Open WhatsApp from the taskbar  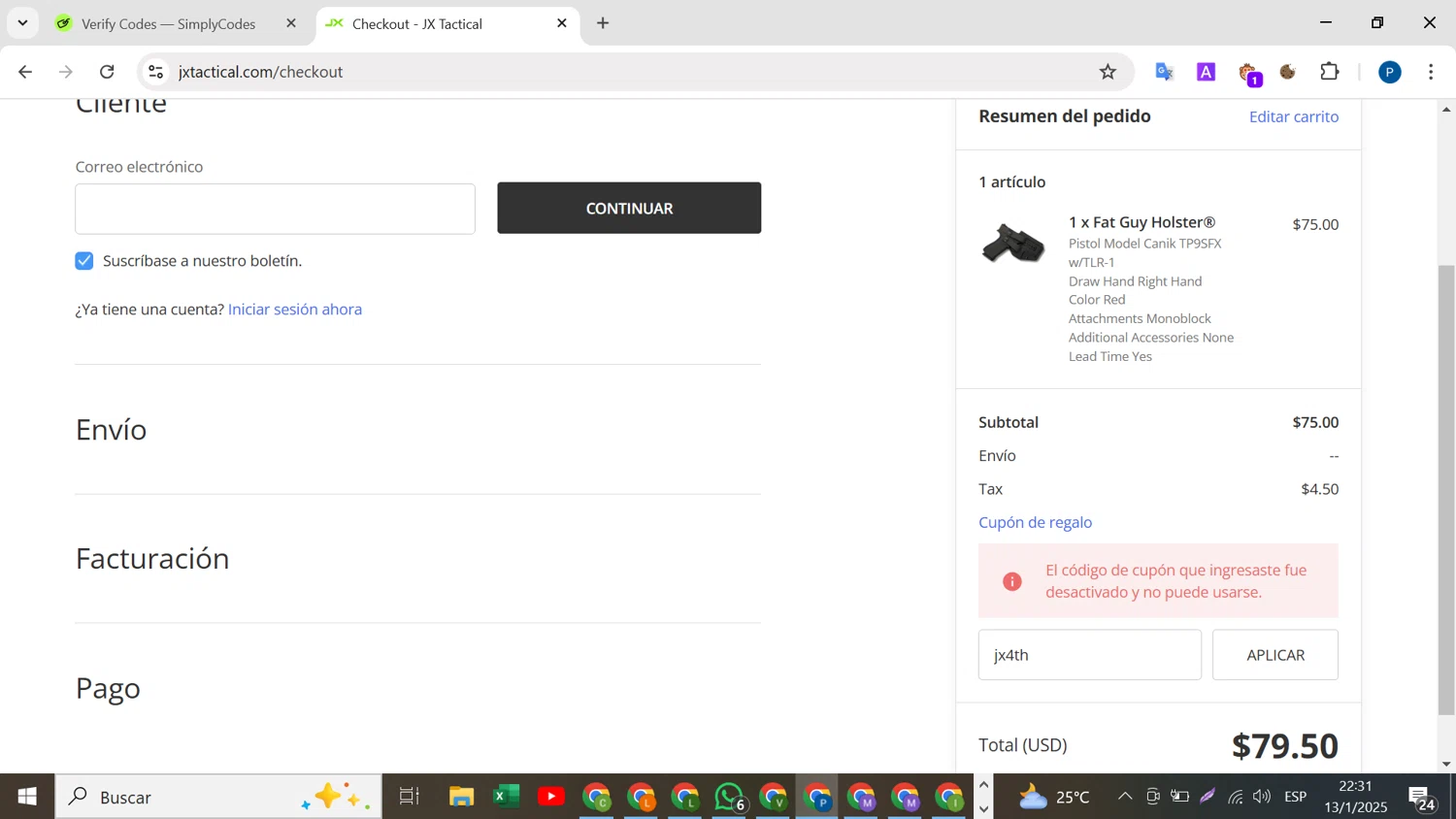coord(729,797)
